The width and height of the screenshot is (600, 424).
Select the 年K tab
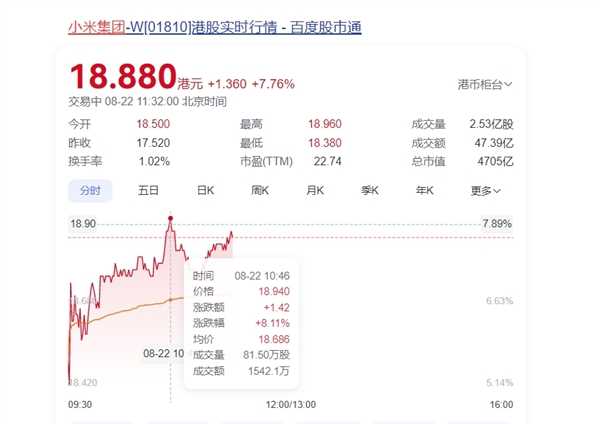425,190
